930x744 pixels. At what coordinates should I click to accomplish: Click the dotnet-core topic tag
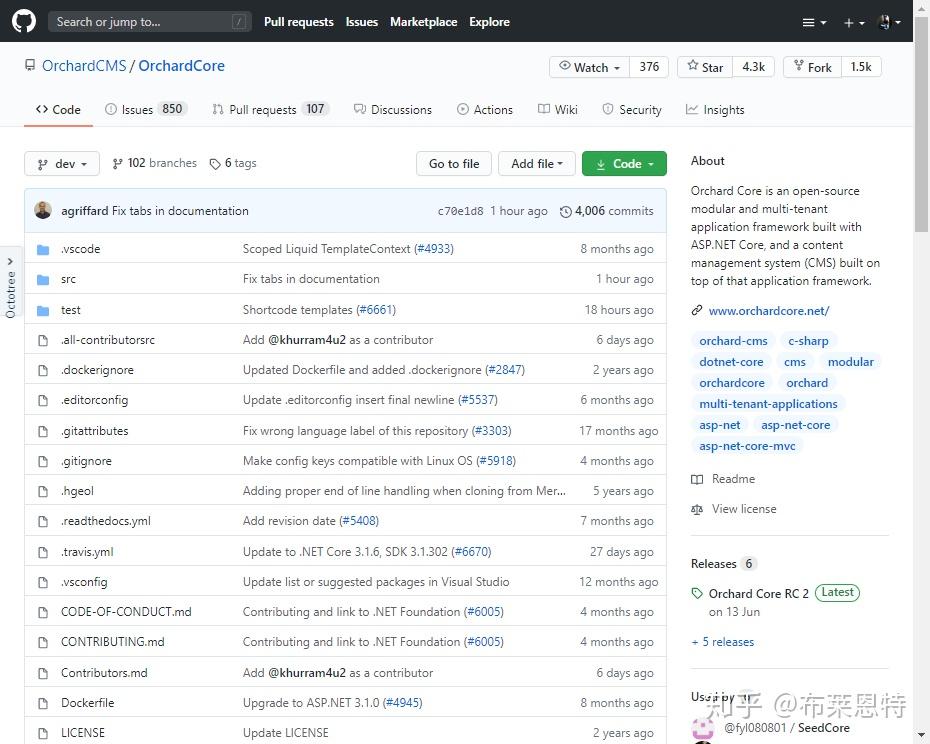click(731, 361)
